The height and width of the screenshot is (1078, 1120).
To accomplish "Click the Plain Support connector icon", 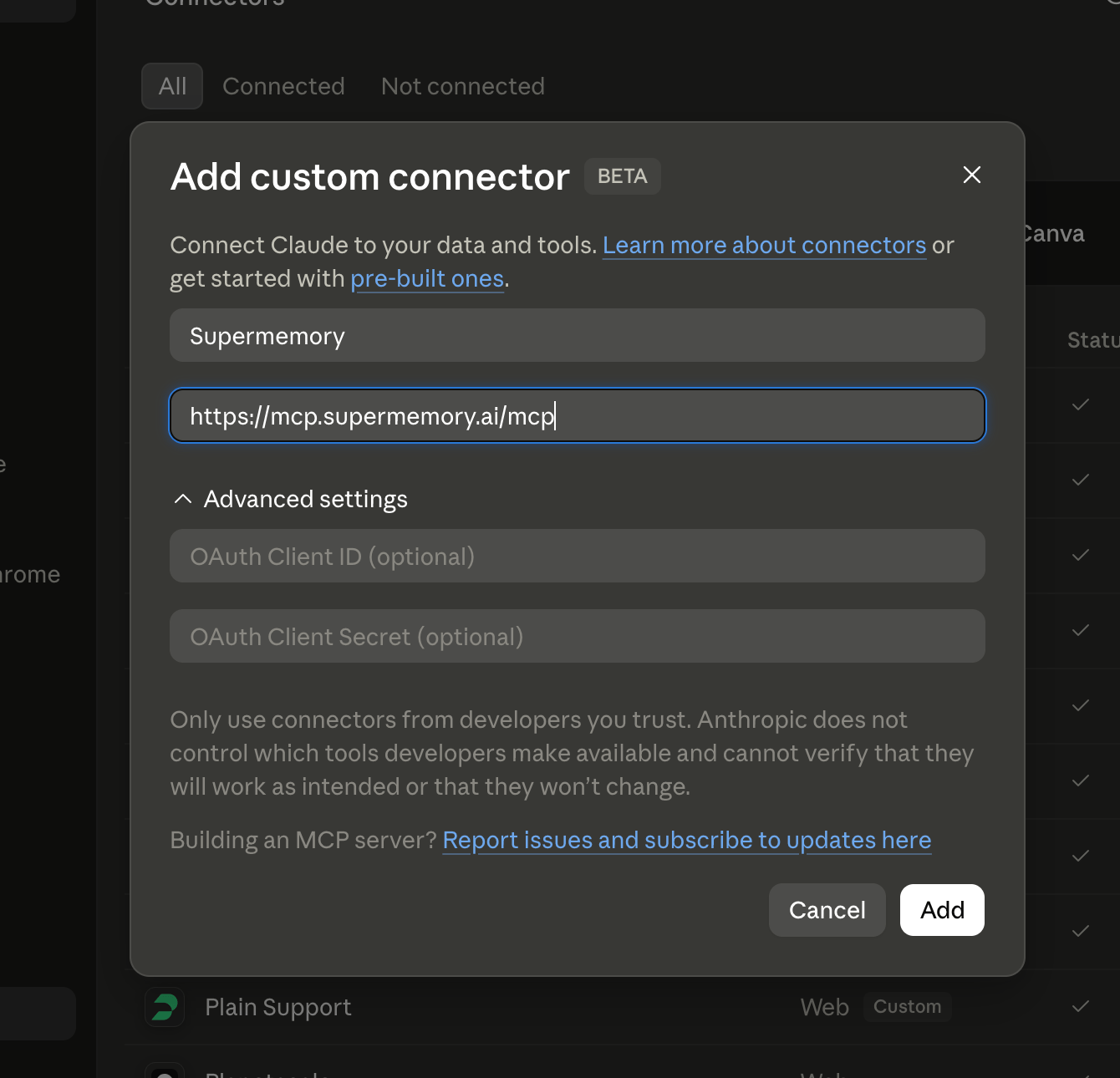I will coord(165,1007).
